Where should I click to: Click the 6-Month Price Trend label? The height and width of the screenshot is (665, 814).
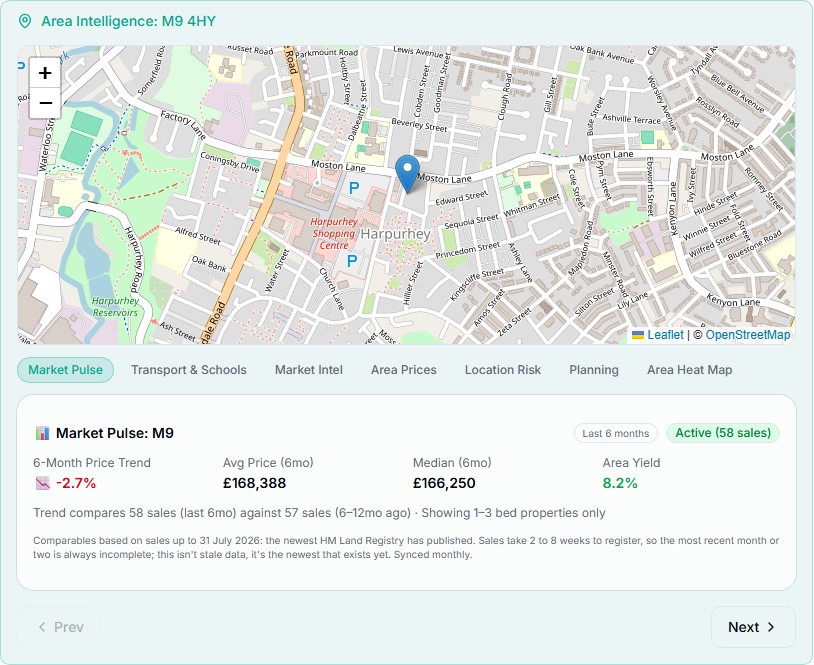click(x=92, y=463)
